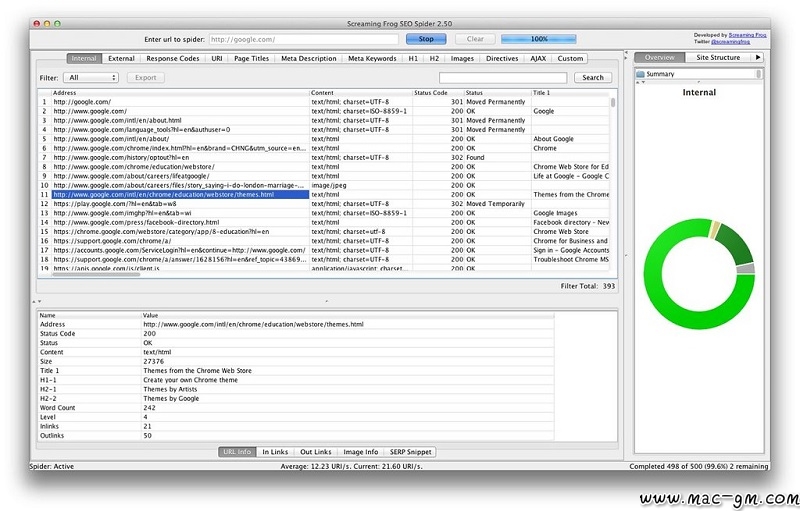Select the Page Titles tab
Image resolution: width=800 pixels, height=511 pixels.
click(252, 59)
